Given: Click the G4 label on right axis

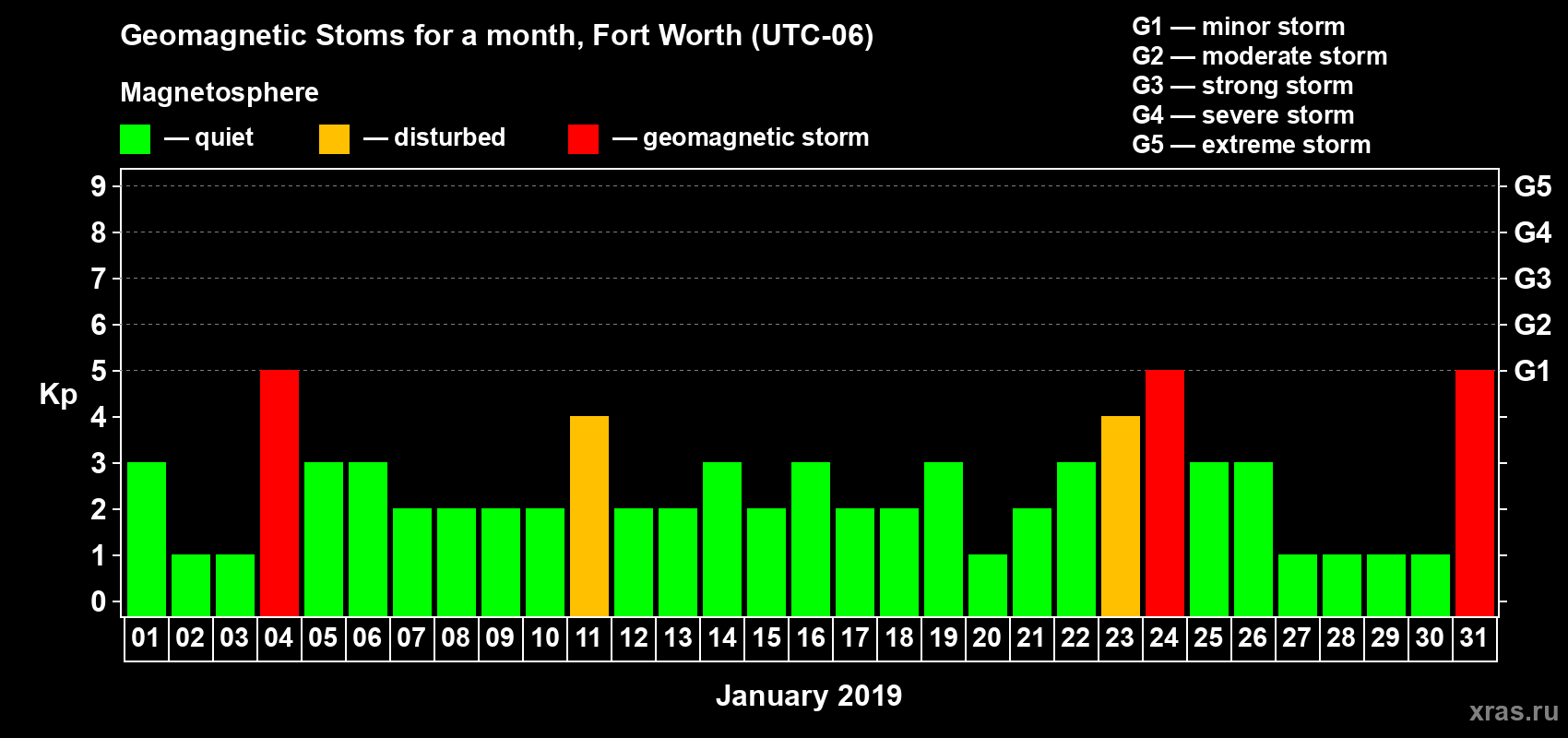Looking at the screenshot, I should pos(1532,232).
